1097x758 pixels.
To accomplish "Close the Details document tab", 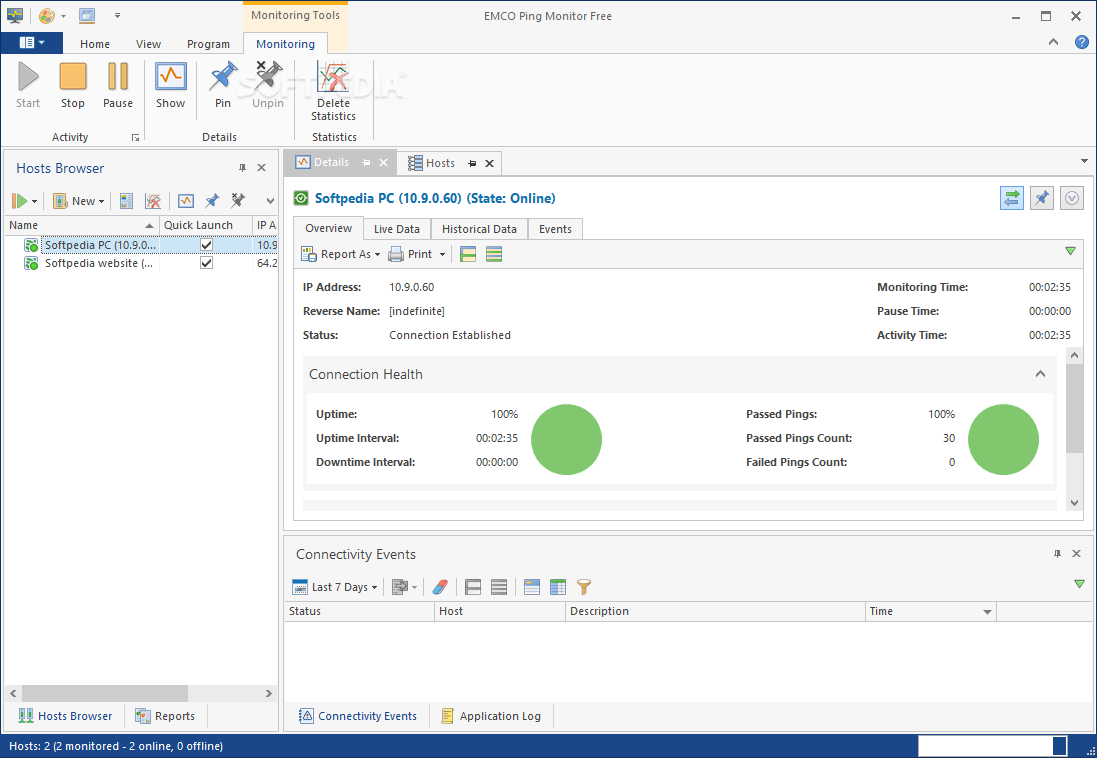I will click(383, 162).
